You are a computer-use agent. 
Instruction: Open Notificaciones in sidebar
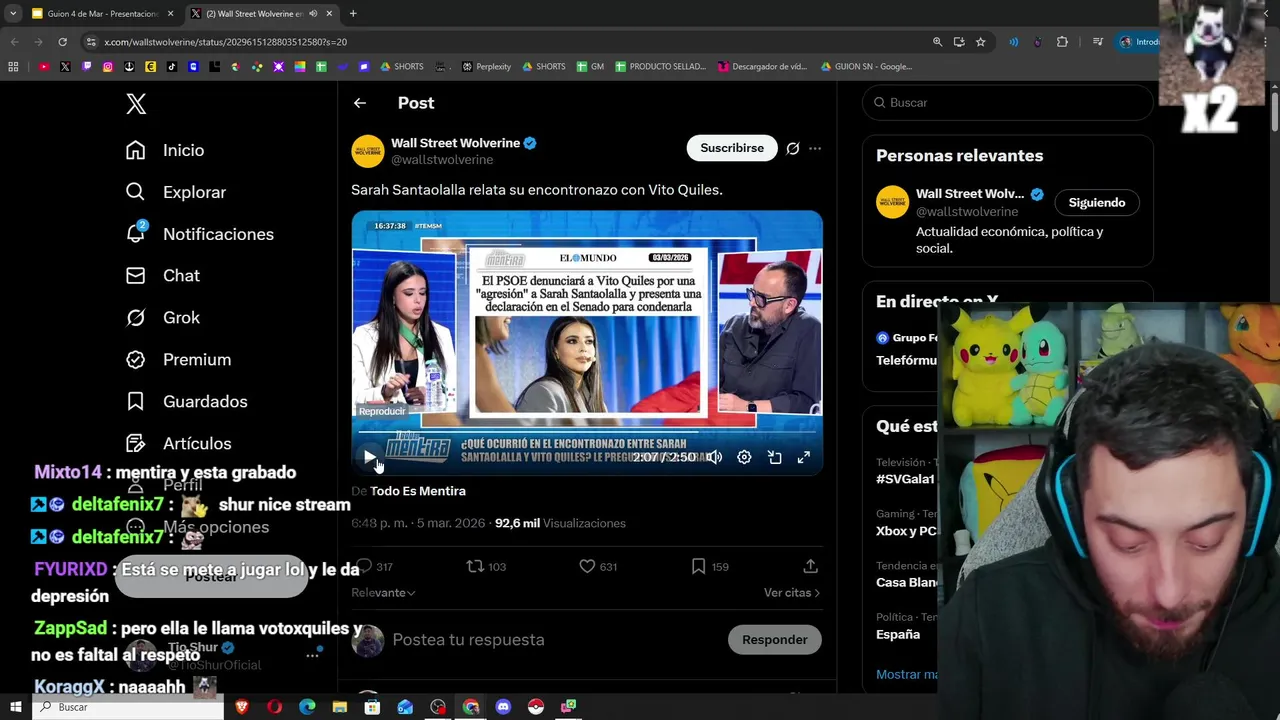click(200, 234)
